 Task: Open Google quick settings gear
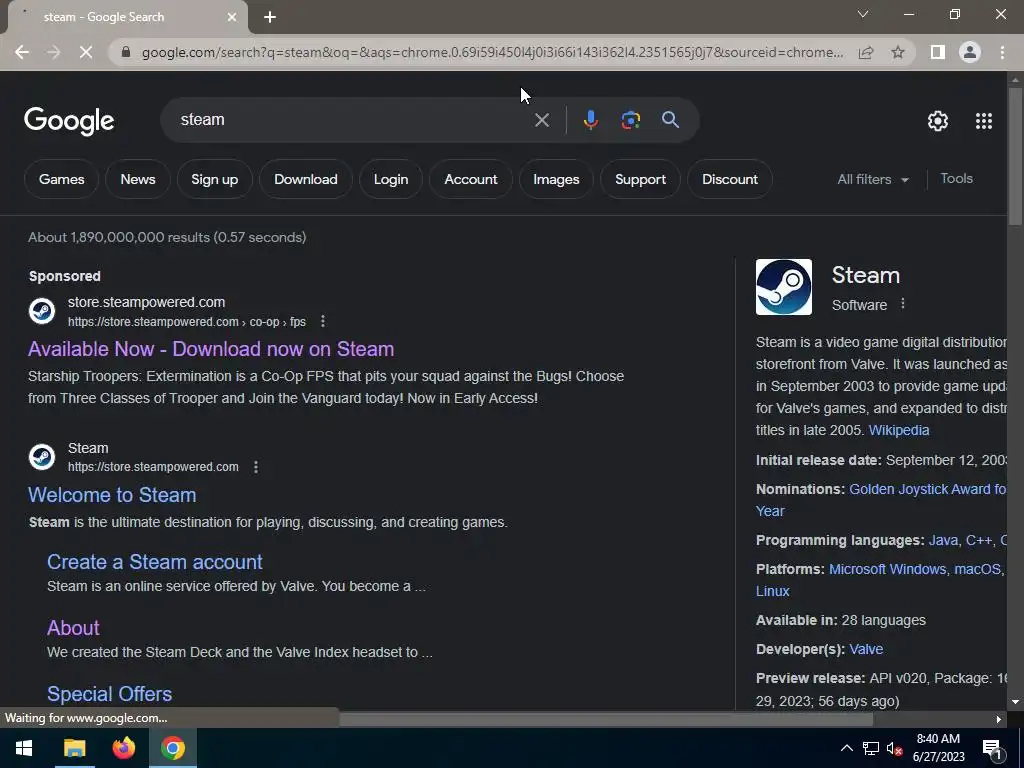pos(938,121)
